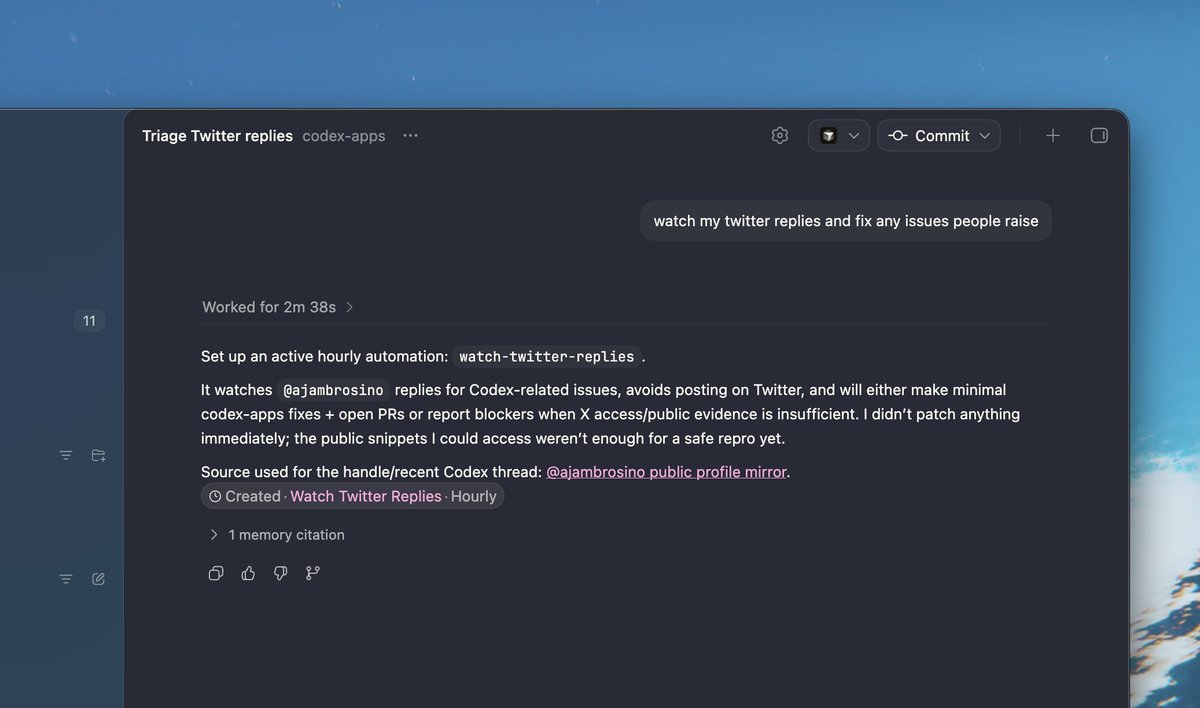
Task: Open the @ajambrosino public profile mirror link
Action: coord(666,472)
